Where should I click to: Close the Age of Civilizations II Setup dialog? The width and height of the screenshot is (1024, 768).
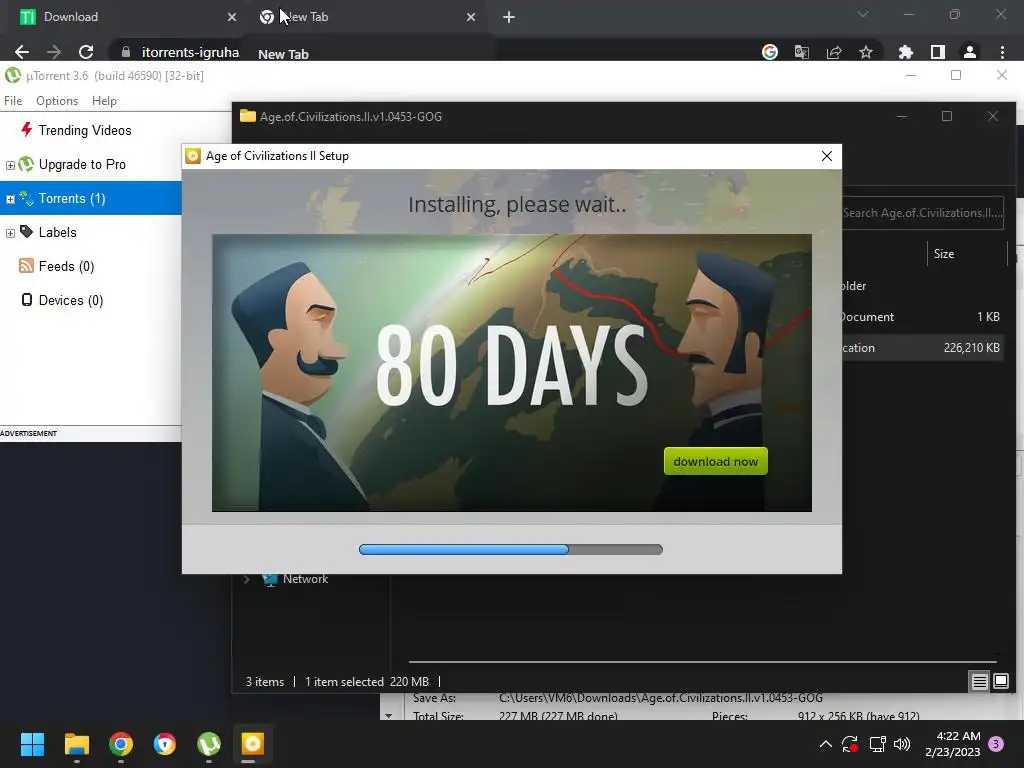pos(827,156)
